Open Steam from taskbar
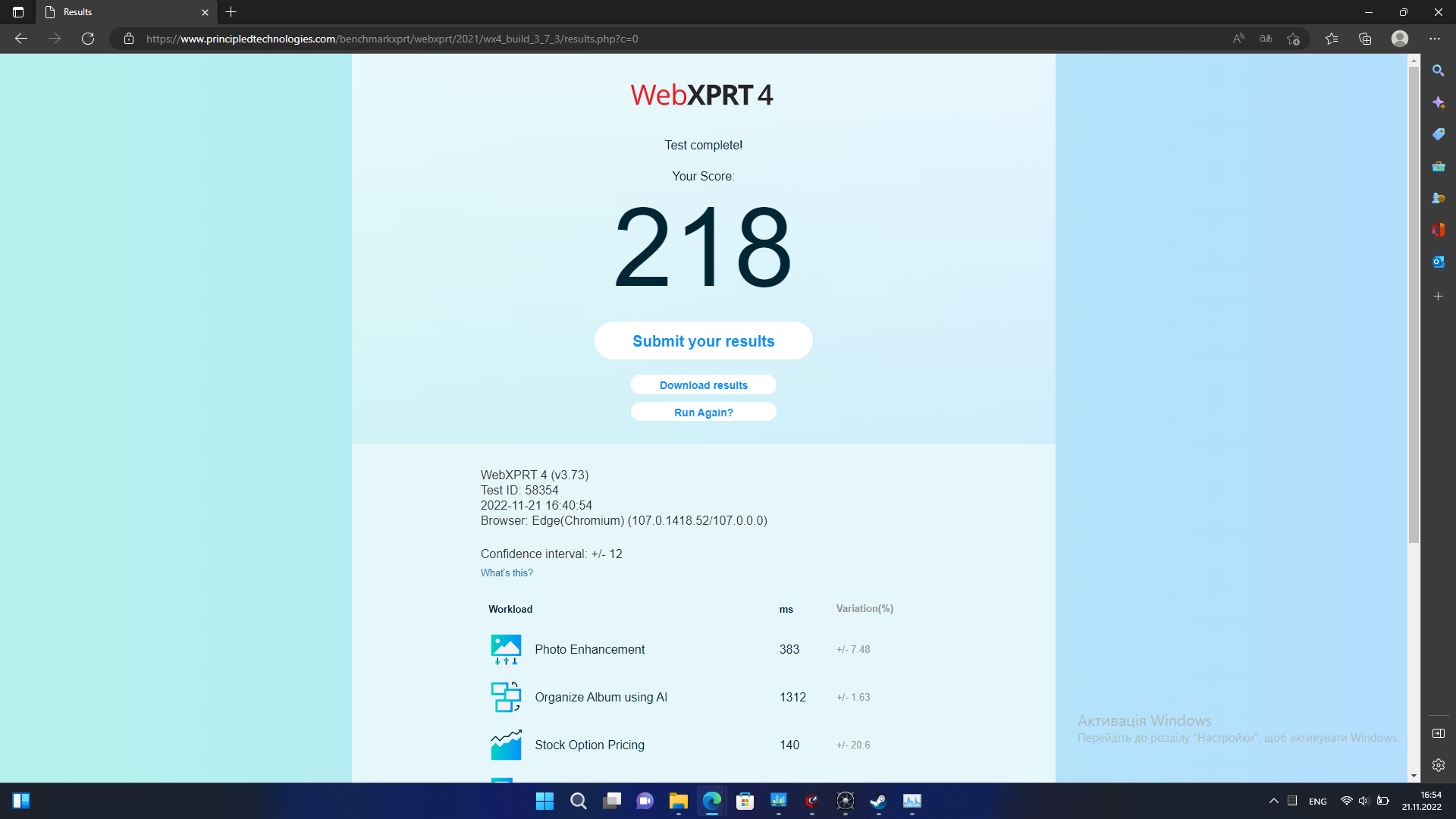Image resolution: width=1456 pixels, height=819 pixels. (878, 801)
